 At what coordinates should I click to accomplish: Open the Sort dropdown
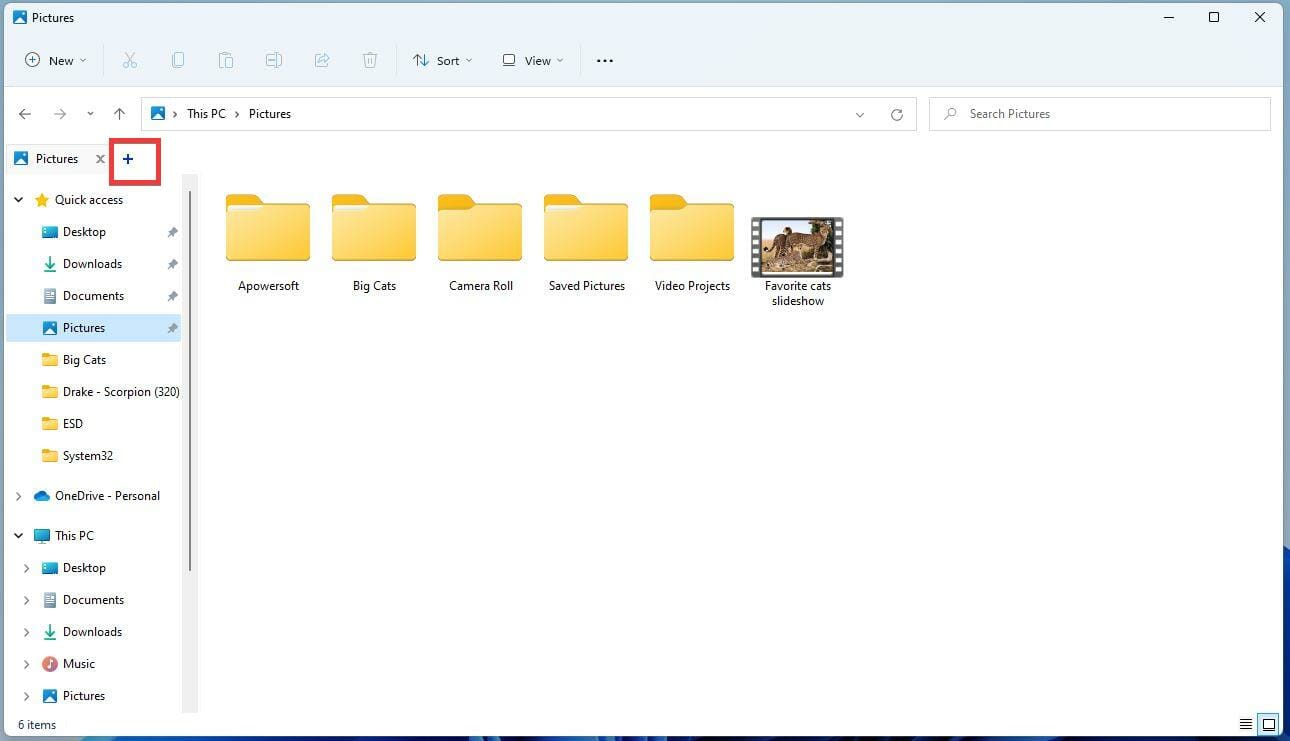(442, 60)
